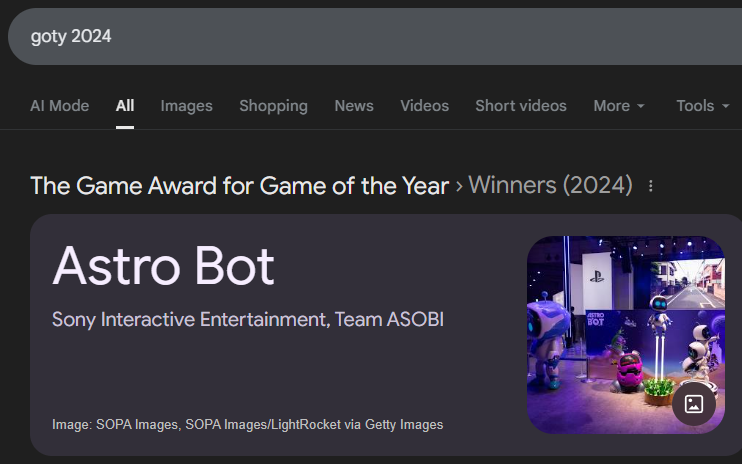Click the search box containing "goty 2024"

click(x=375, y=36)
